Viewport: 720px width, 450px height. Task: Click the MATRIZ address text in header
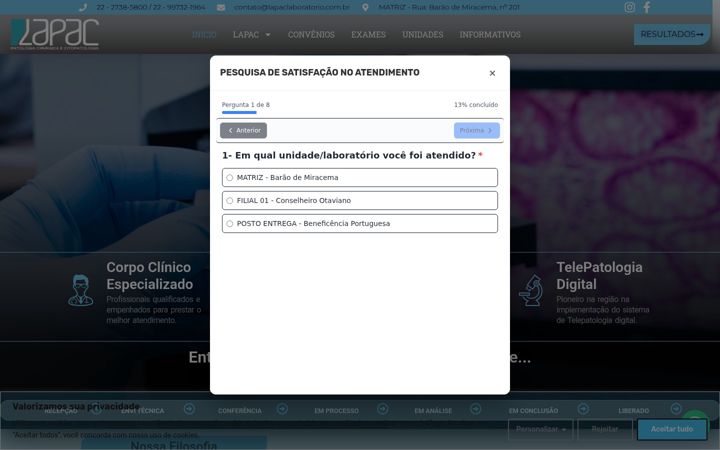(449, 7)
